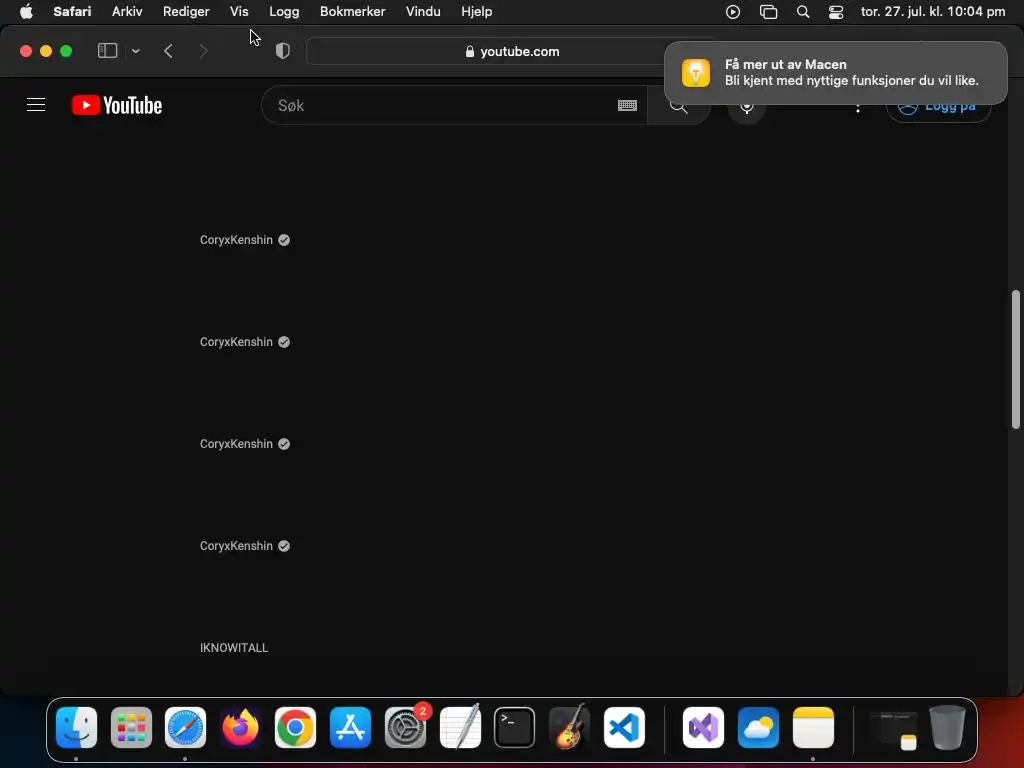The height and width of the screenshot is (768, 1024).
Task: Open Launchpad from the Dock
Action: click(131, 727)
